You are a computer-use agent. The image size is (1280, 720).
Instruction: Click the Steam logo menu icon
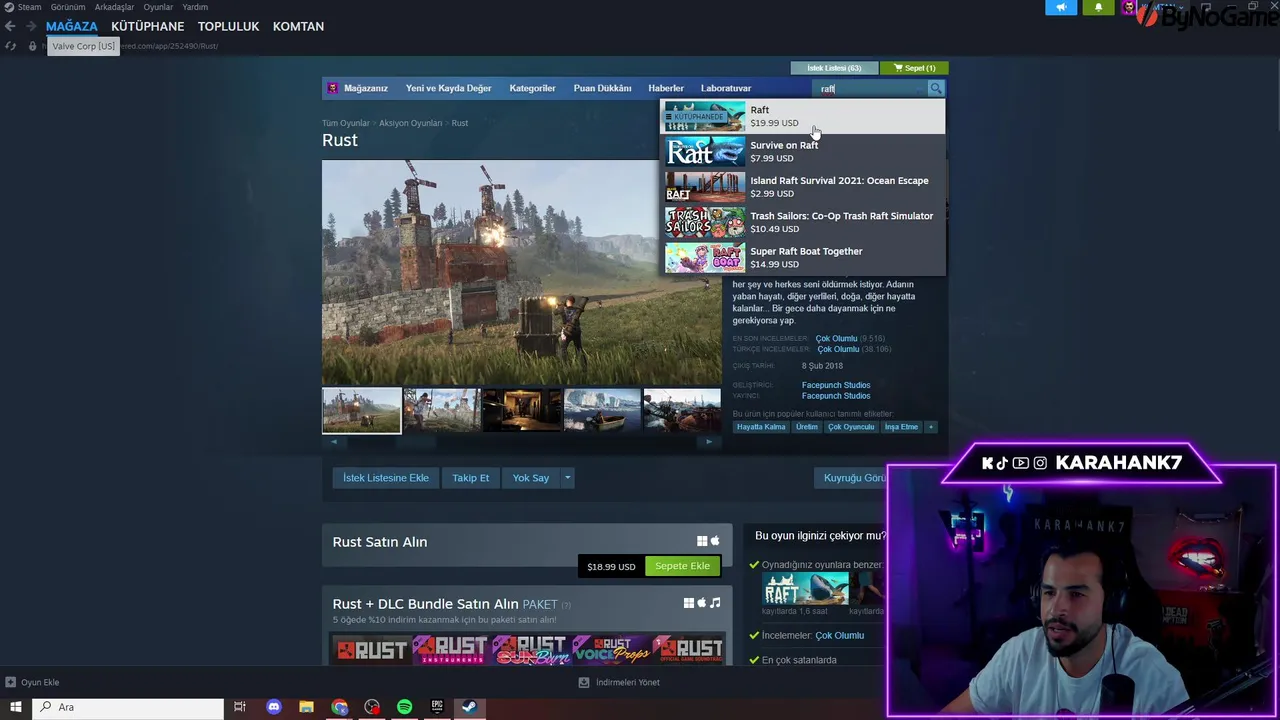pos(9,7)
